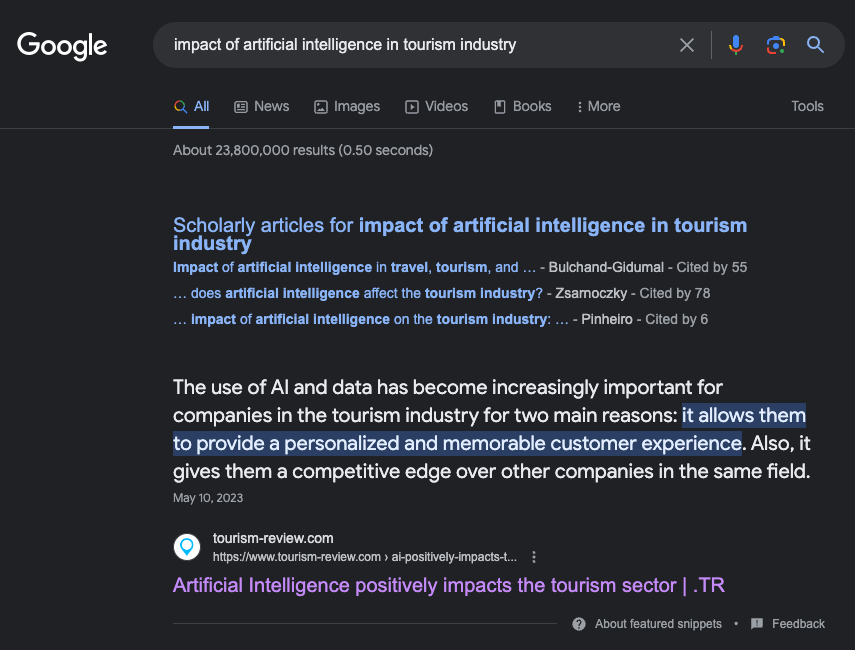Screen dimensions: 855x650
Task: Open the tourism-review.com source name
Action: (x=273, y=538)
